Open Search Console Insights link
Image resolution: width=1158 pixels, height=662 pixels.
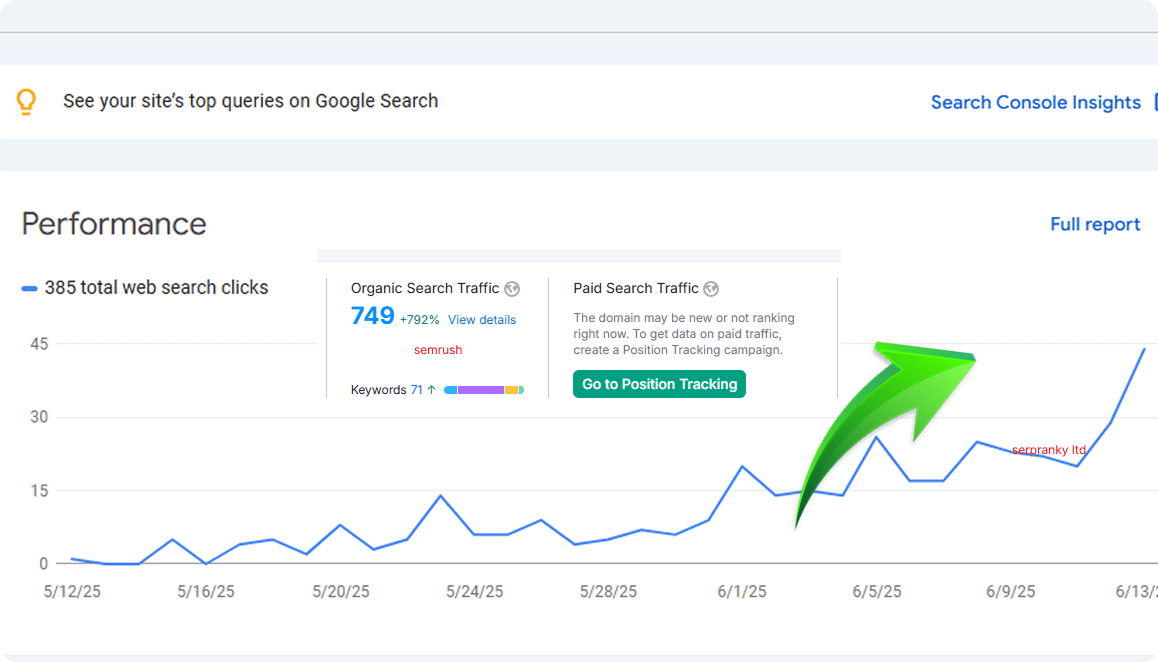pyautogui.click(x=1035, y=102)
